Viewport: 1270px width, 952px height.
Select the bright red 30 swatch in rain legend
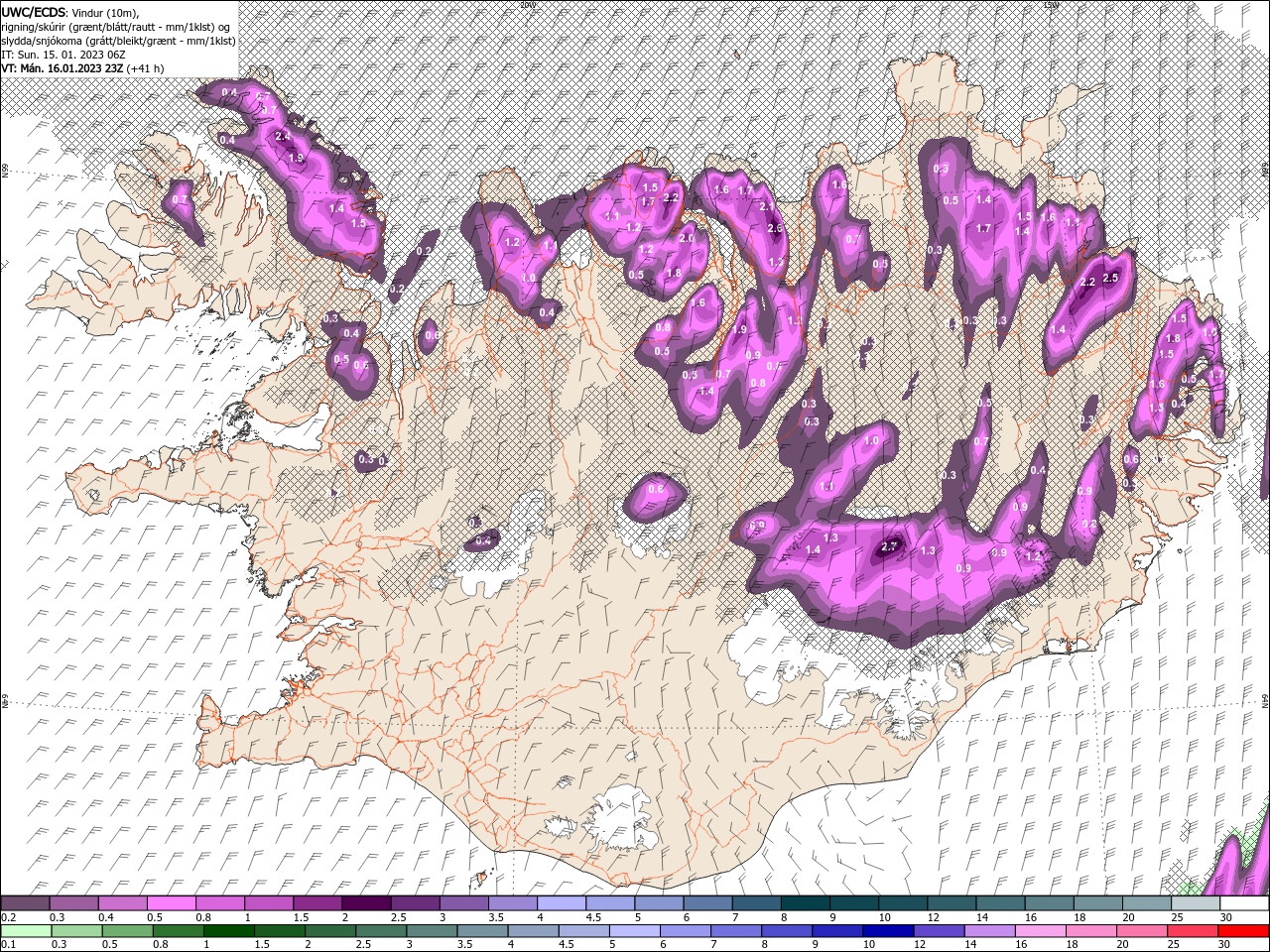[1243, 931]
